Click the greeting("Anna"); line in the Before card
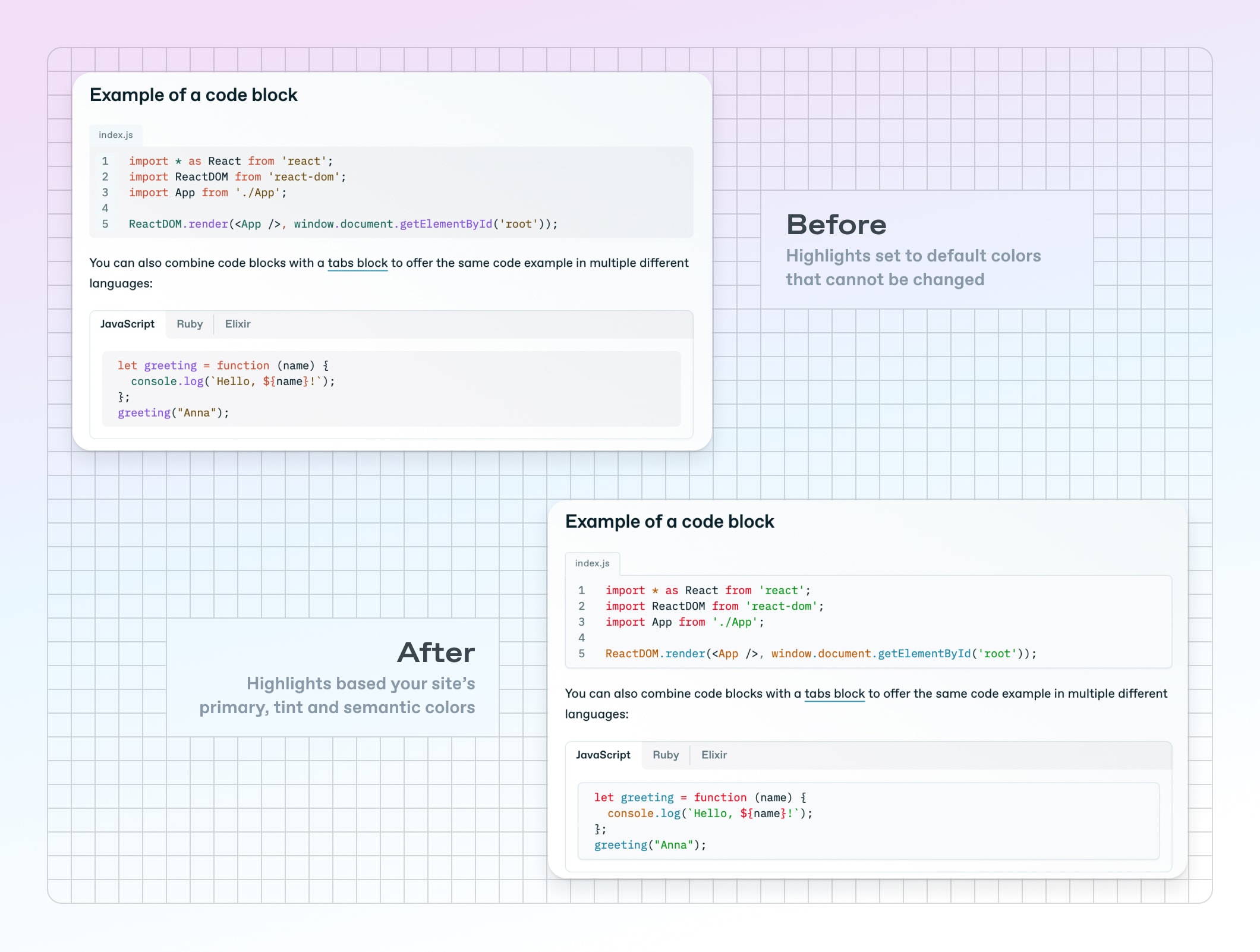The image size is (1260, 952). [x=173, y=412]
